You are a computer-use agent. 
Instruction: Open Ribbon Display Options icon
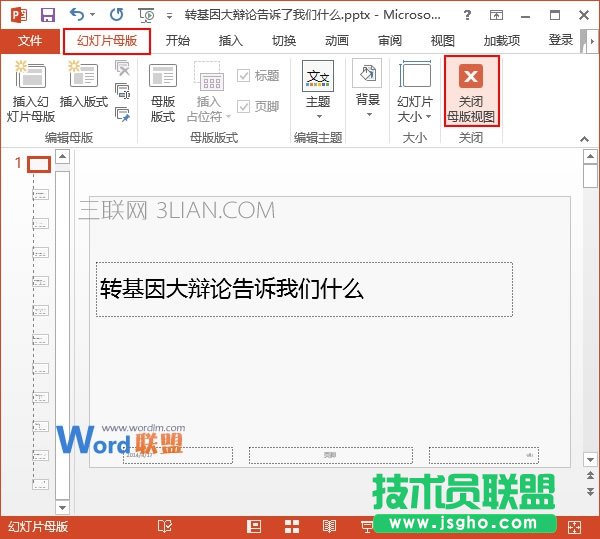(496, 15)
